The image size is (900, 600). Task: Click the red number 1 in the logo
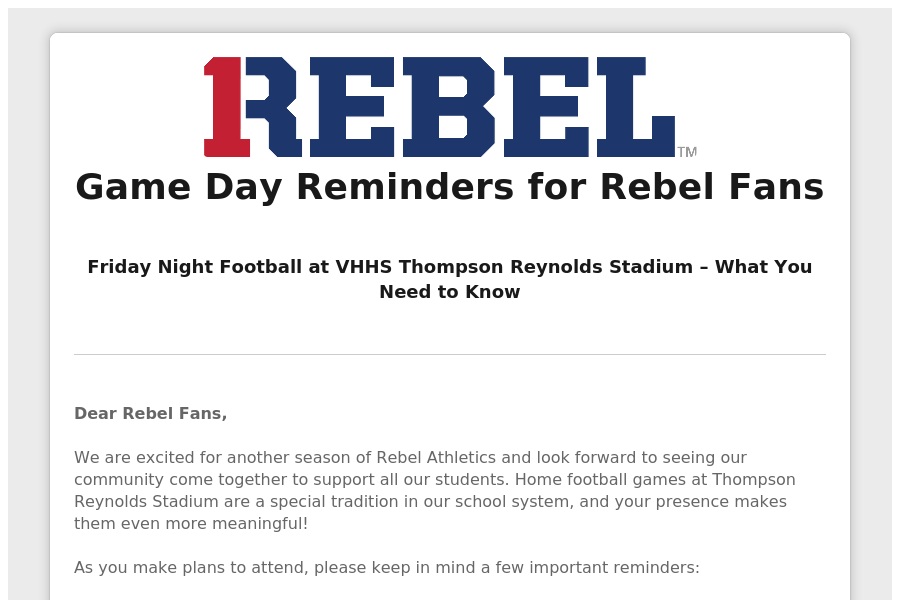[x=226, y=107]
